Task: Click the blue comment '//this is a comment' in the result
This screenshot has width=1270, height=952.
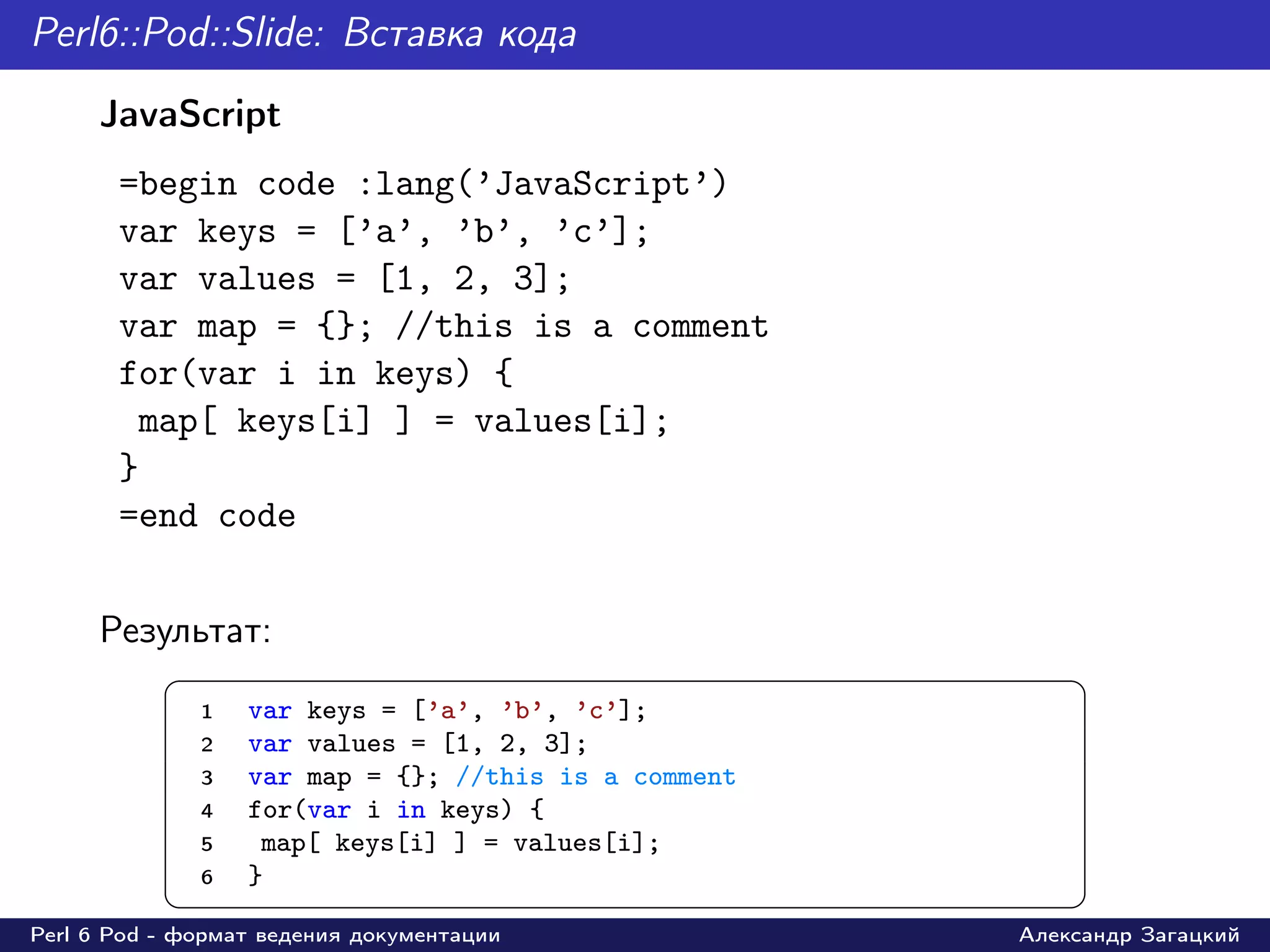Action: pos(595,777)
